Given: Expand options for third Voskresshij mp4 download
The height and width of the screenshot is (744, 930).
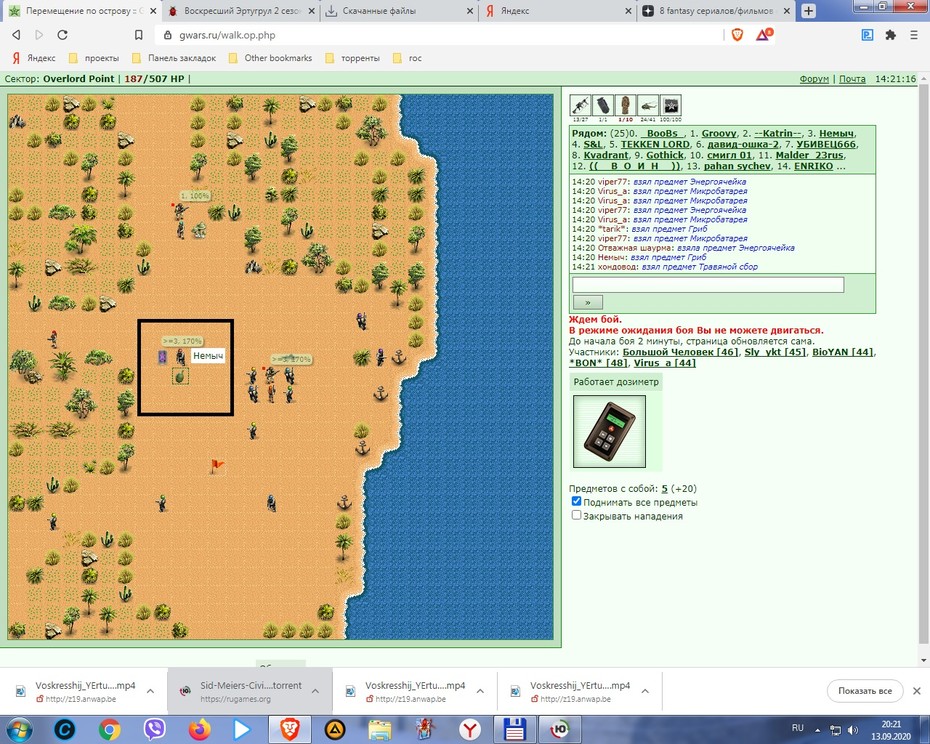Looking at the screenshot, I should [x=645, y=691].
